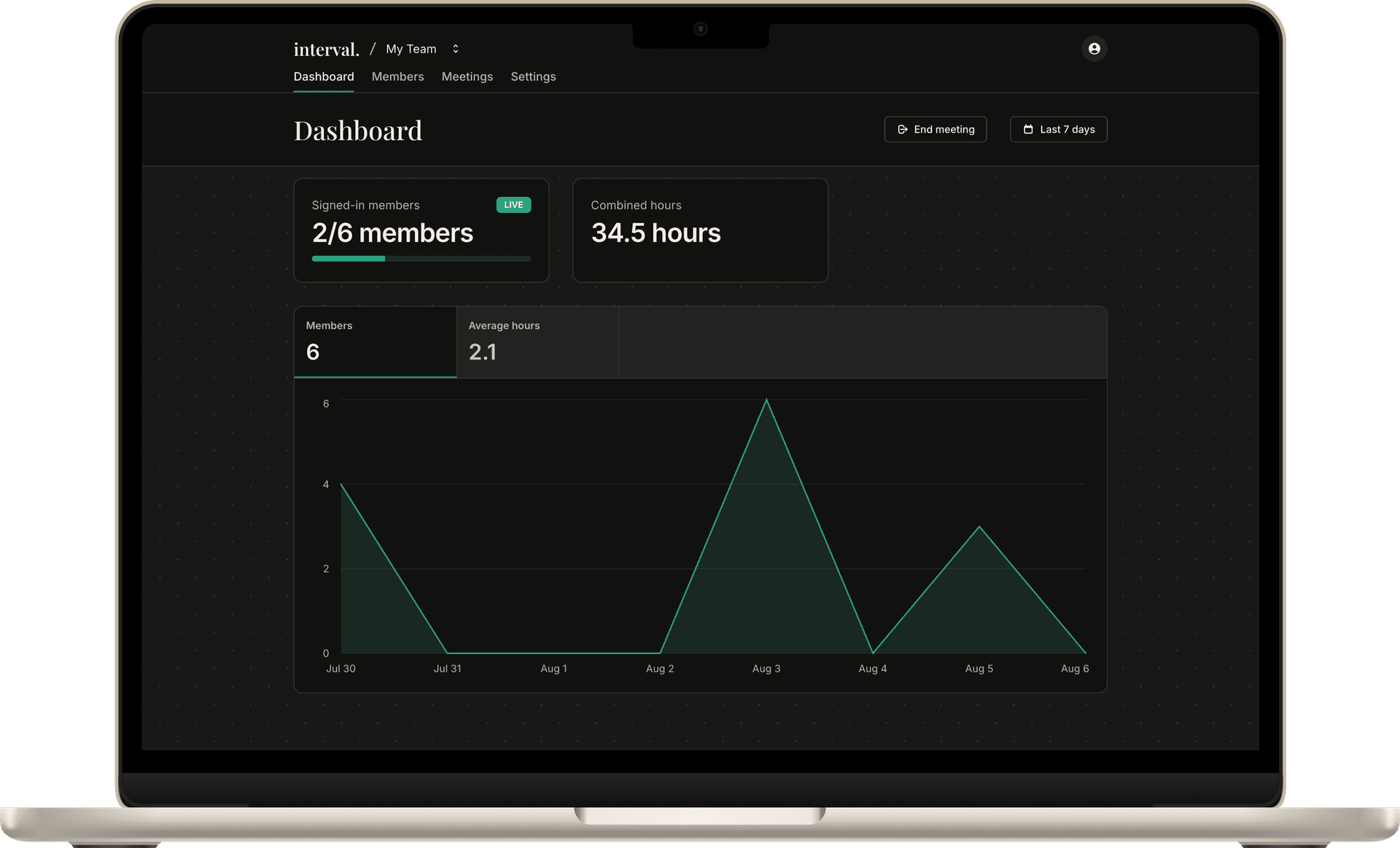1400x848 pixels.
Task: Open the My Team switcher dropdown
Action: tap(411, 48)
